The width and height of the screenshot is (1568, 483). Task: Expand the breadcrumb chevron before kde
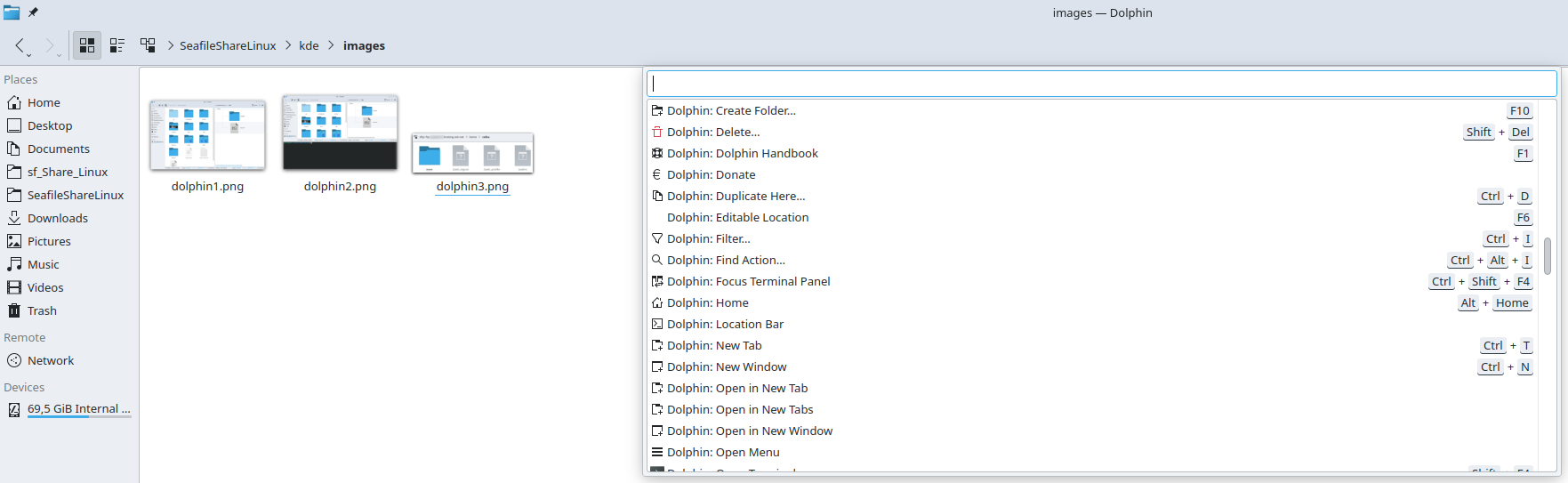pos(288,45)
